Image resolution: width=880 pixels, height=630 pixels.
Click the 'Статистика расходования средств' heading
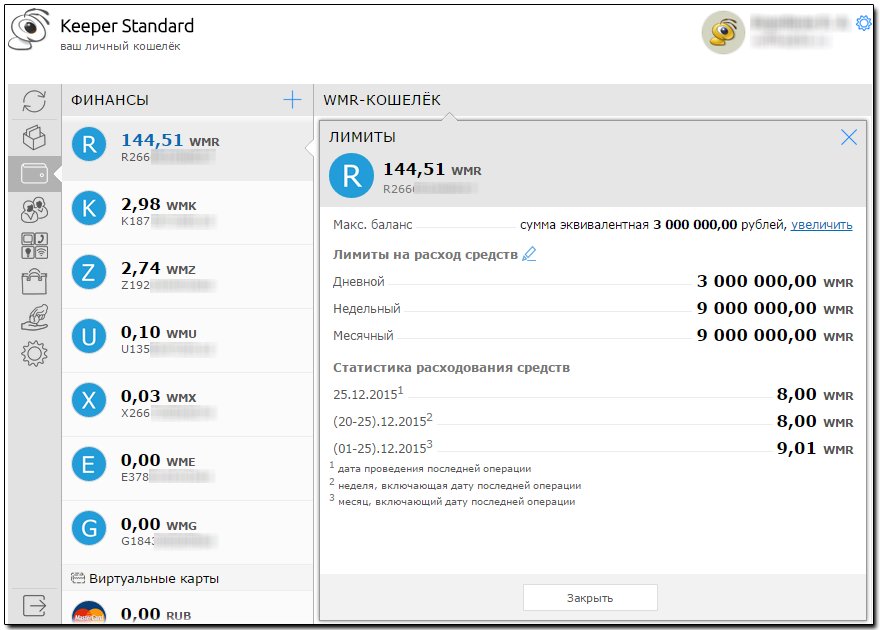coord(451,367)
